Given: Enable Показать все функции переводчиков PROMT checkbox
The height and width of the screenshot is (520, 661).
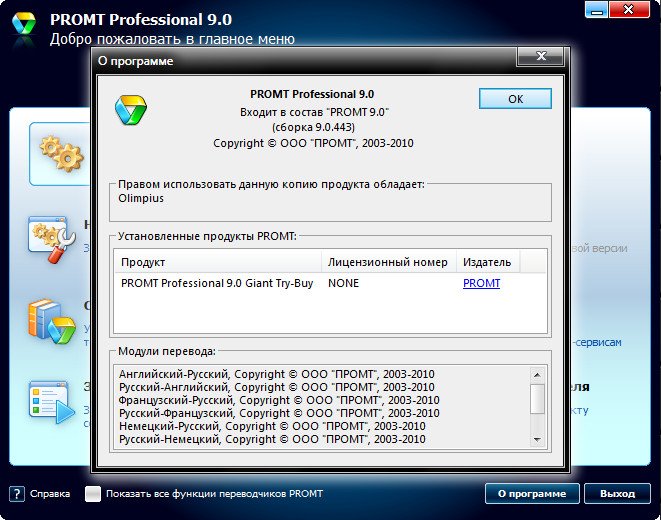Looking at the screenshot, I should pos(93,494).
